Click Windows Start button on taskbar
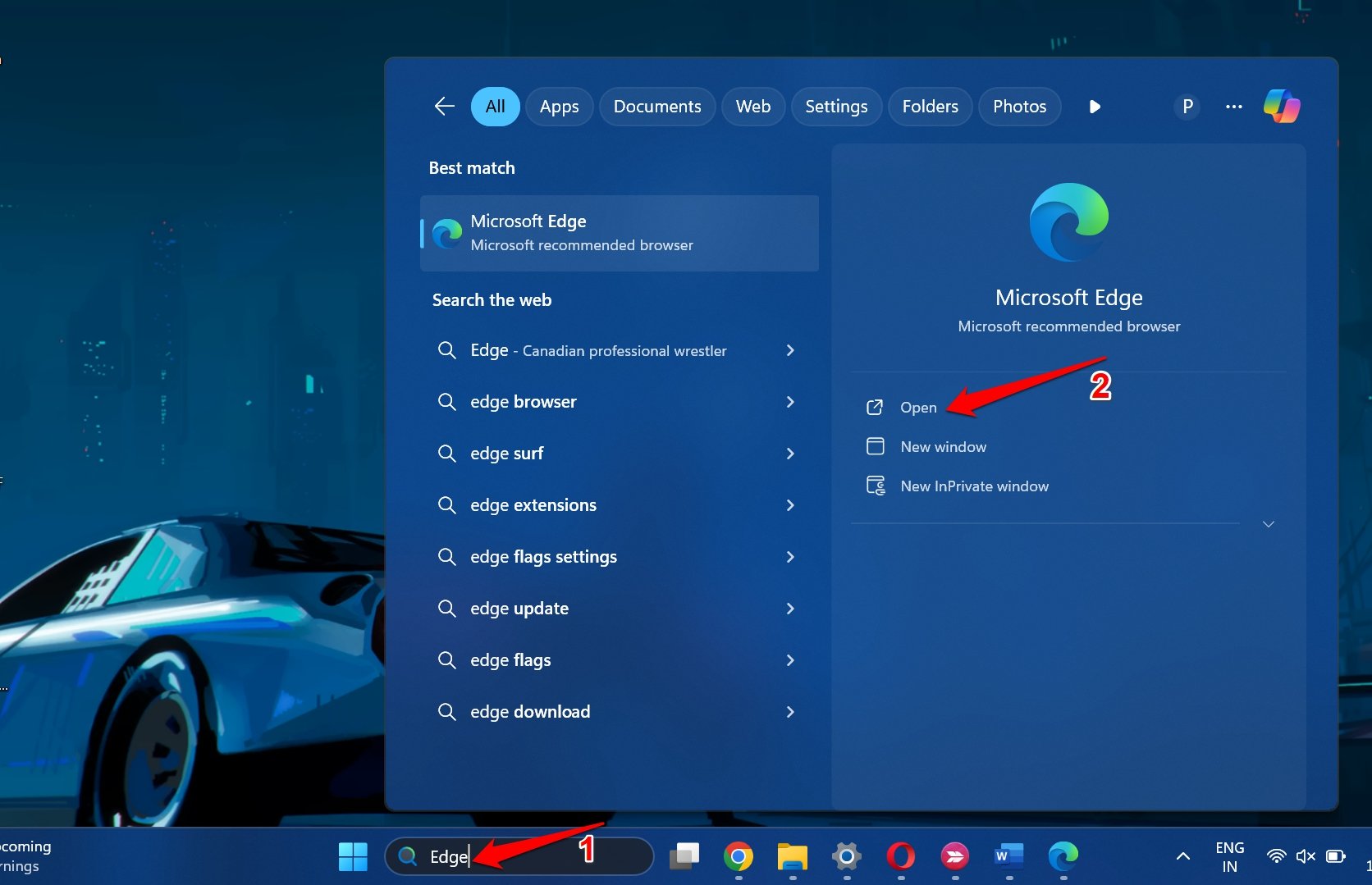 click(x=353, y=857)
